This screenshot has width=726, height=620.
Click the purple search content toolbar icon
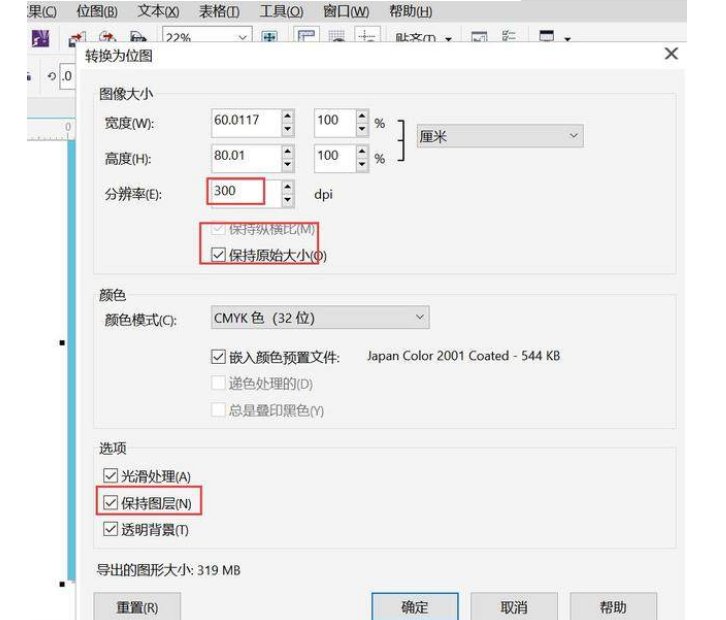[40, 37]
